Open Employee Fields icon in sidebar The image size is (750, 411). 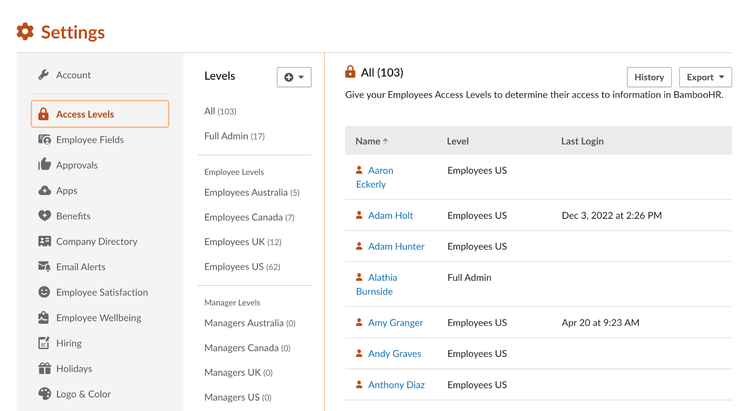(44, 139)
